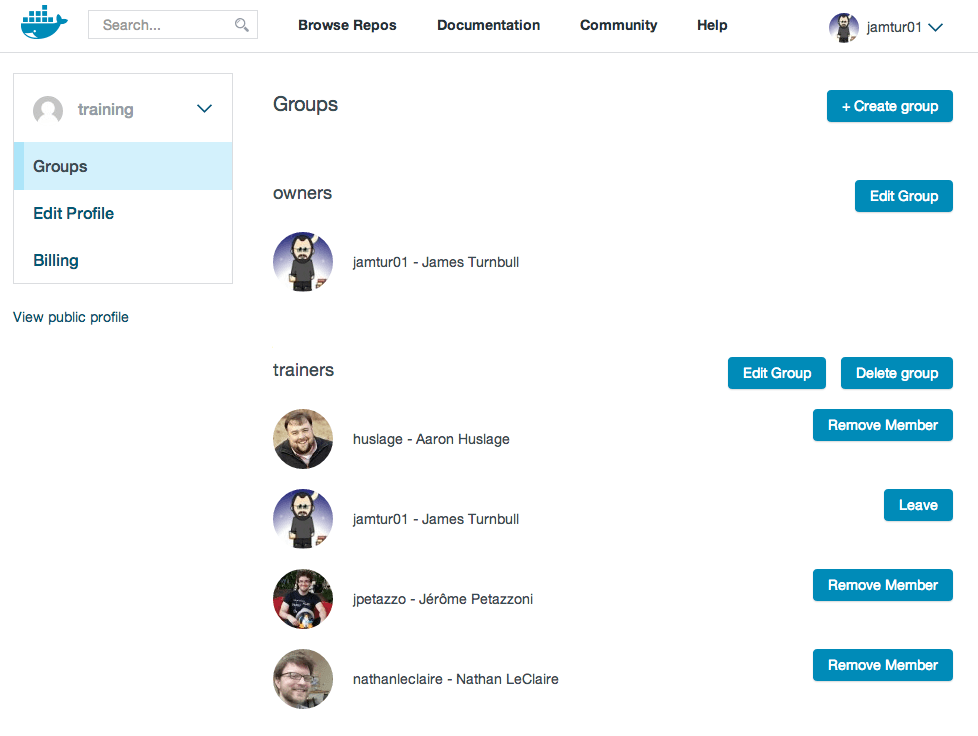The height and width of the screenshot is (736, 978).
Task: Select Edit Profile in sidebar
Action: point(74,213)
